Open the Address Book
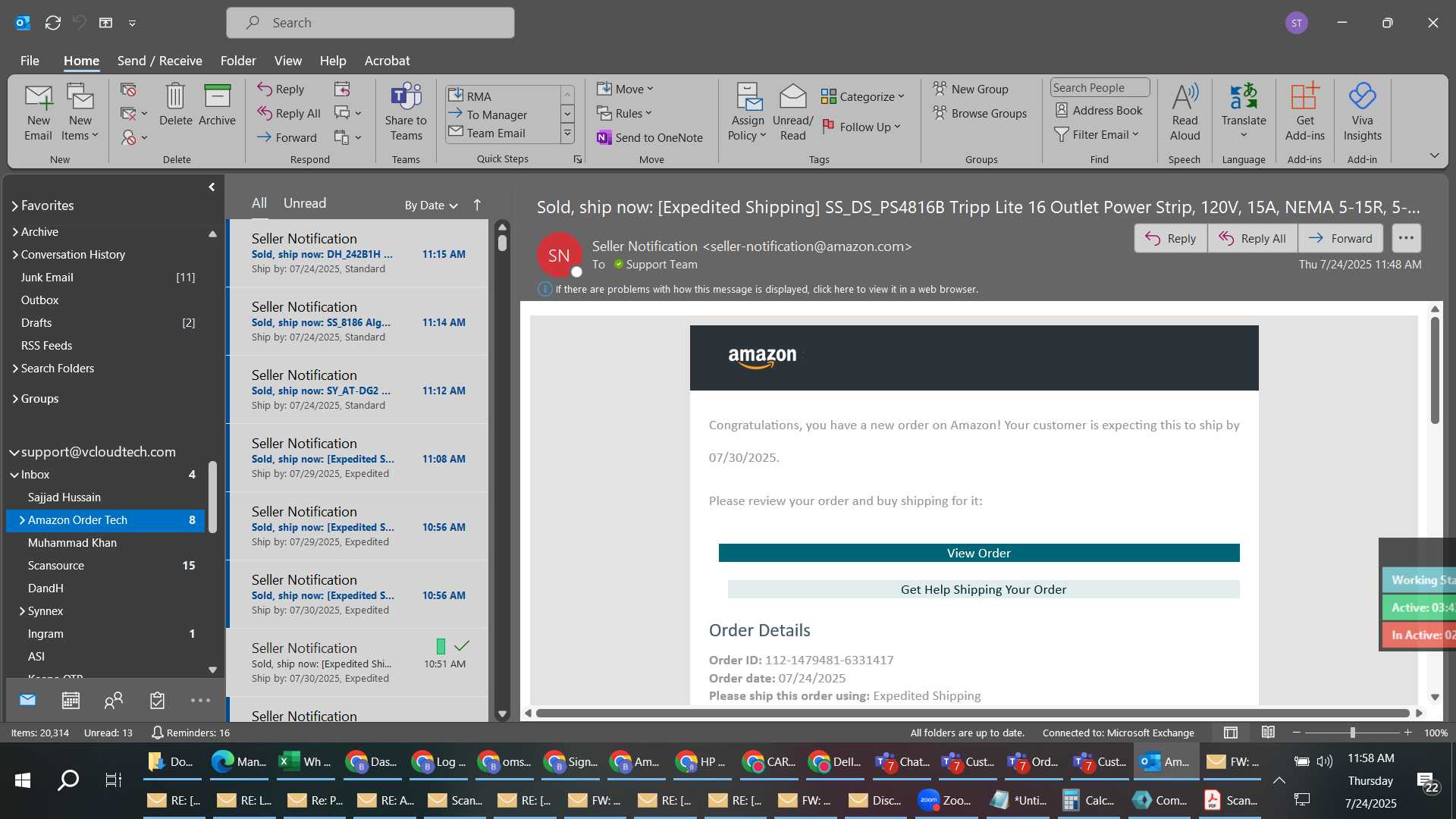Image resolution: width=1456 pixels, height=819 pixels. pyautogui.click(x=1099, y=110)
